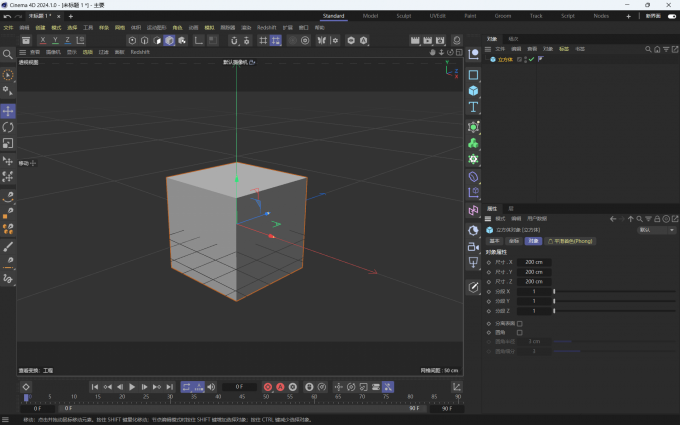
Task: Adjust the 分段 Y slider
Action: click(615, 301)
